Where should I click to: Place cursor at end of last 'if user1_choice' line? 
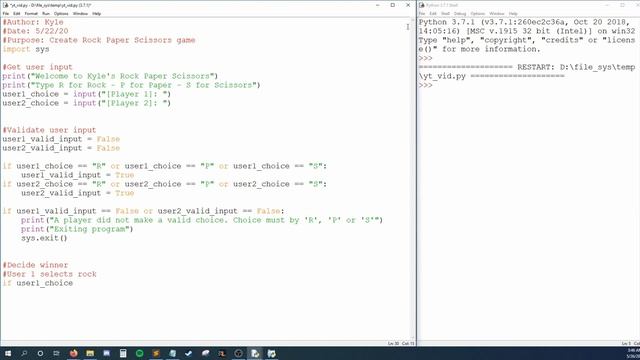coord(73,283)
